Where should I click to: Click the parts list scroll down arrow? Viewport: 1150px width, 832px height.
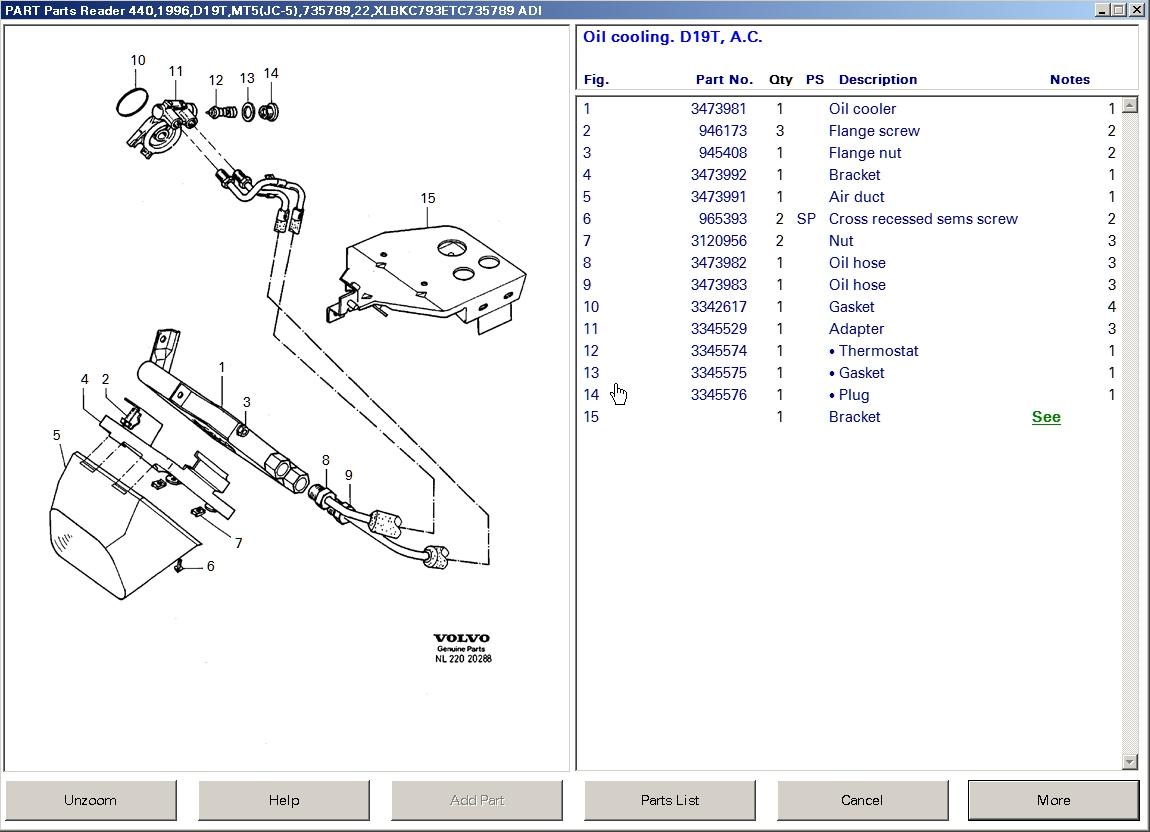(1129, 762)
